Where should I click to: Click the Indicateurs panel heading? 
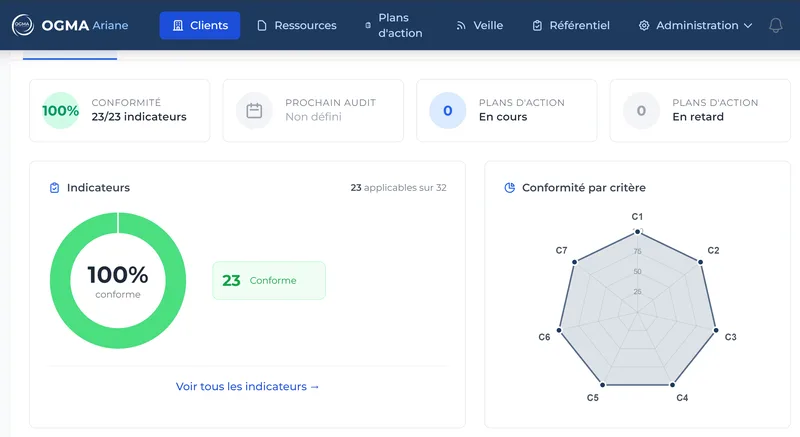click(x=98, y=188)
